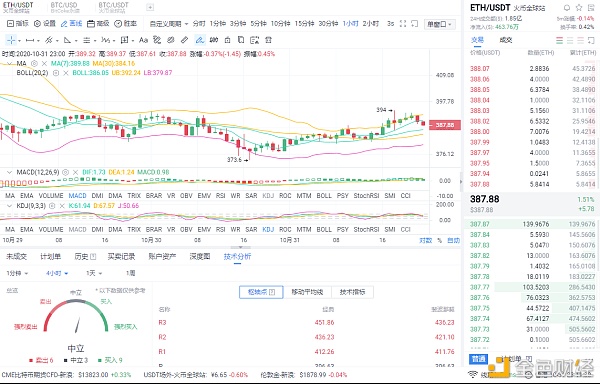The image size is (600, 384).
Task: Remove the BOLL indicator with its X
Action: pos(66,73)
